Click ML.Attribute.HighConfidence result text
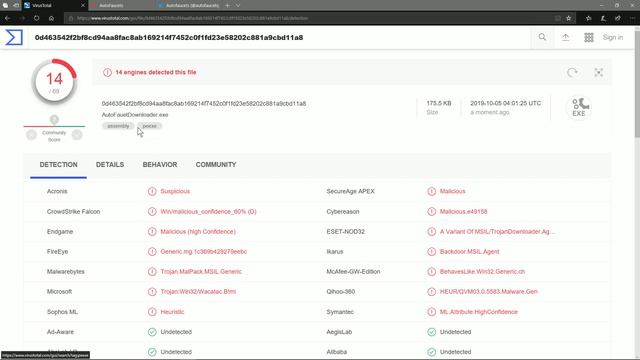 pos(478,312)
